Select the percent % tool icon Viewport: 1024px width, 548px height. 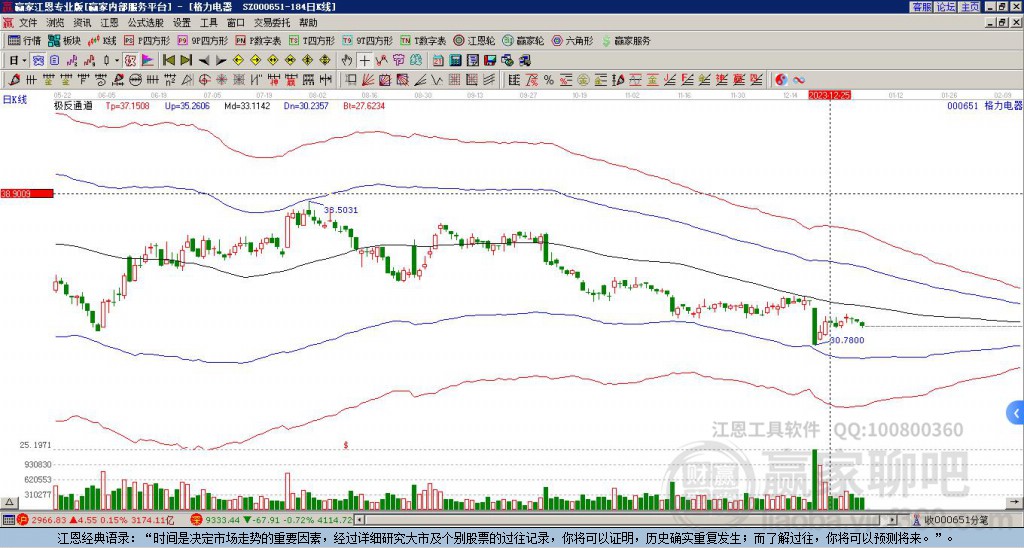click(x=549, y=80)
